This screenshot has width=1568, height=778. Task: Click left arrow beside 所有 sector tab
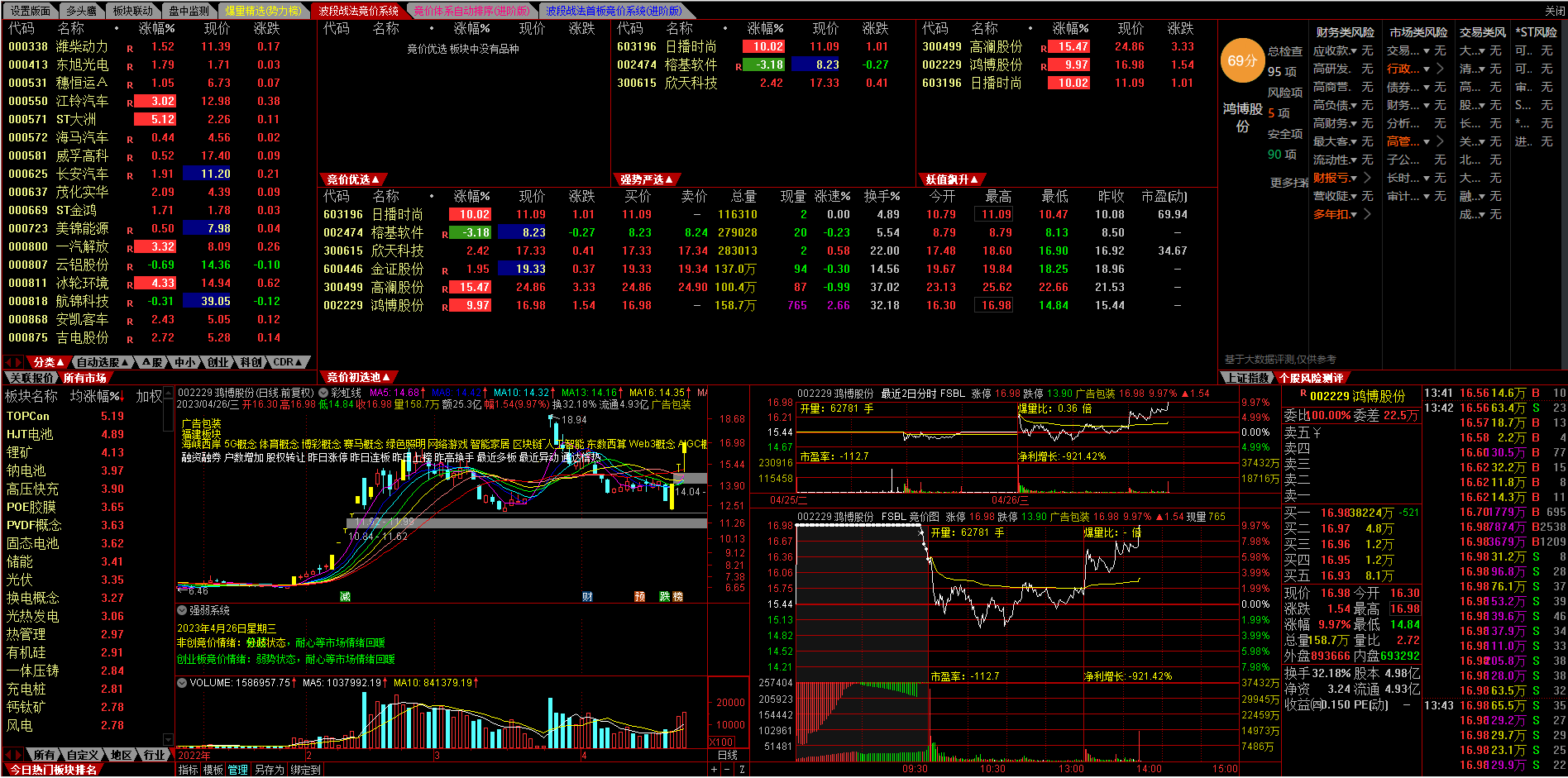click(8, 755)
